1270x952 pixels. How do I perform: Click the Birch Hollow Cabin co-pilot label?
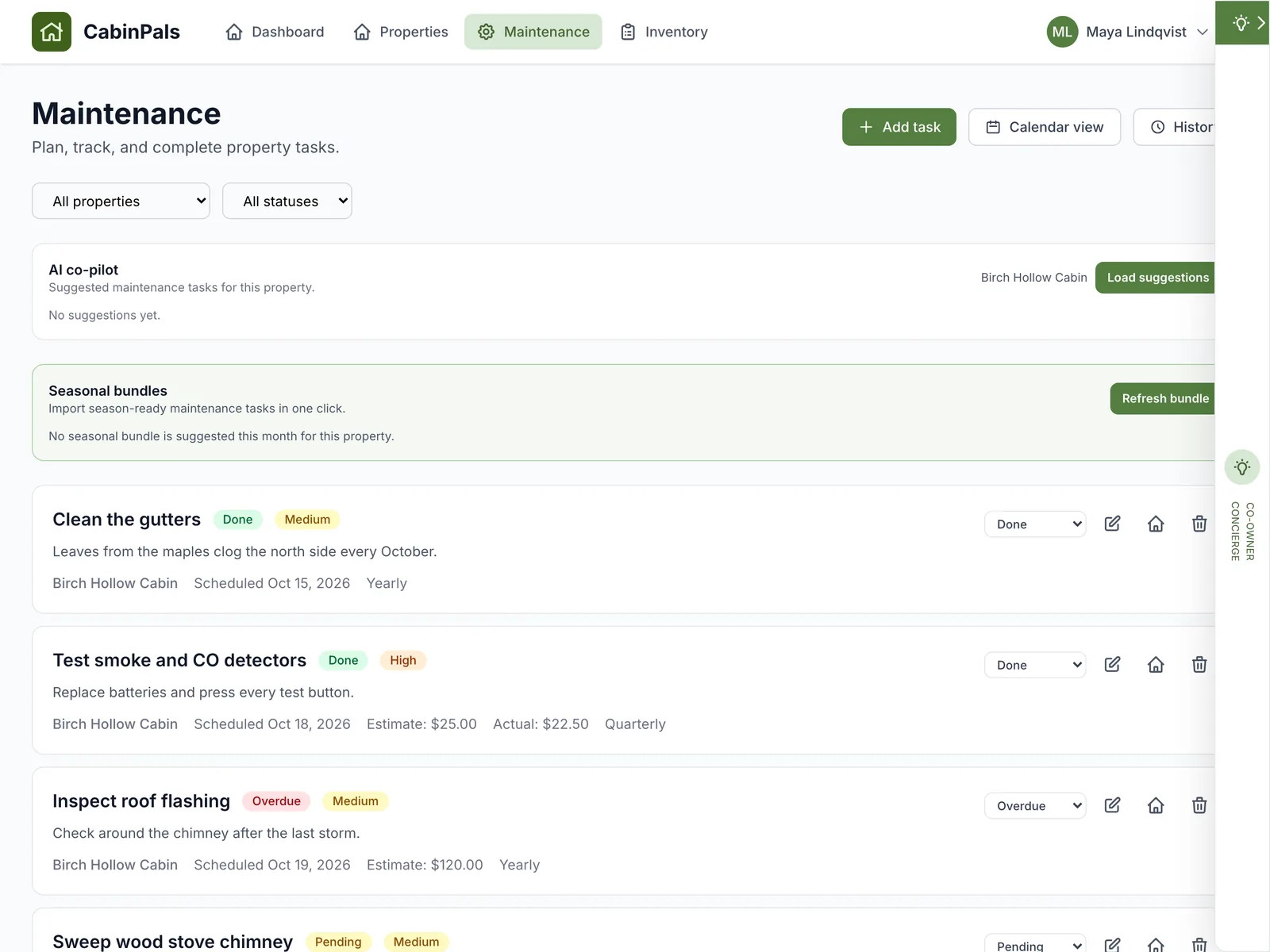click(1033, 278)
